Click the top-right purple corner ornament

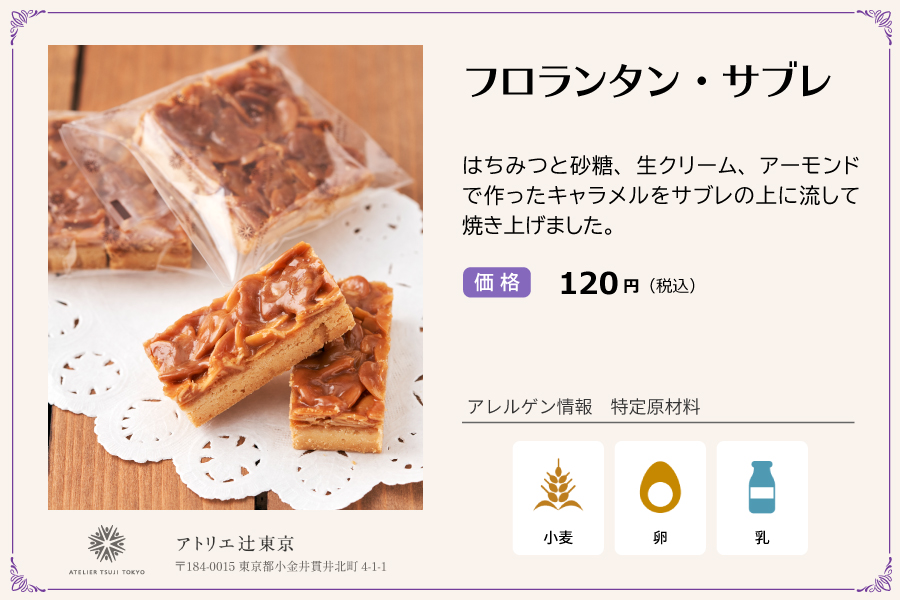(875, 25)
